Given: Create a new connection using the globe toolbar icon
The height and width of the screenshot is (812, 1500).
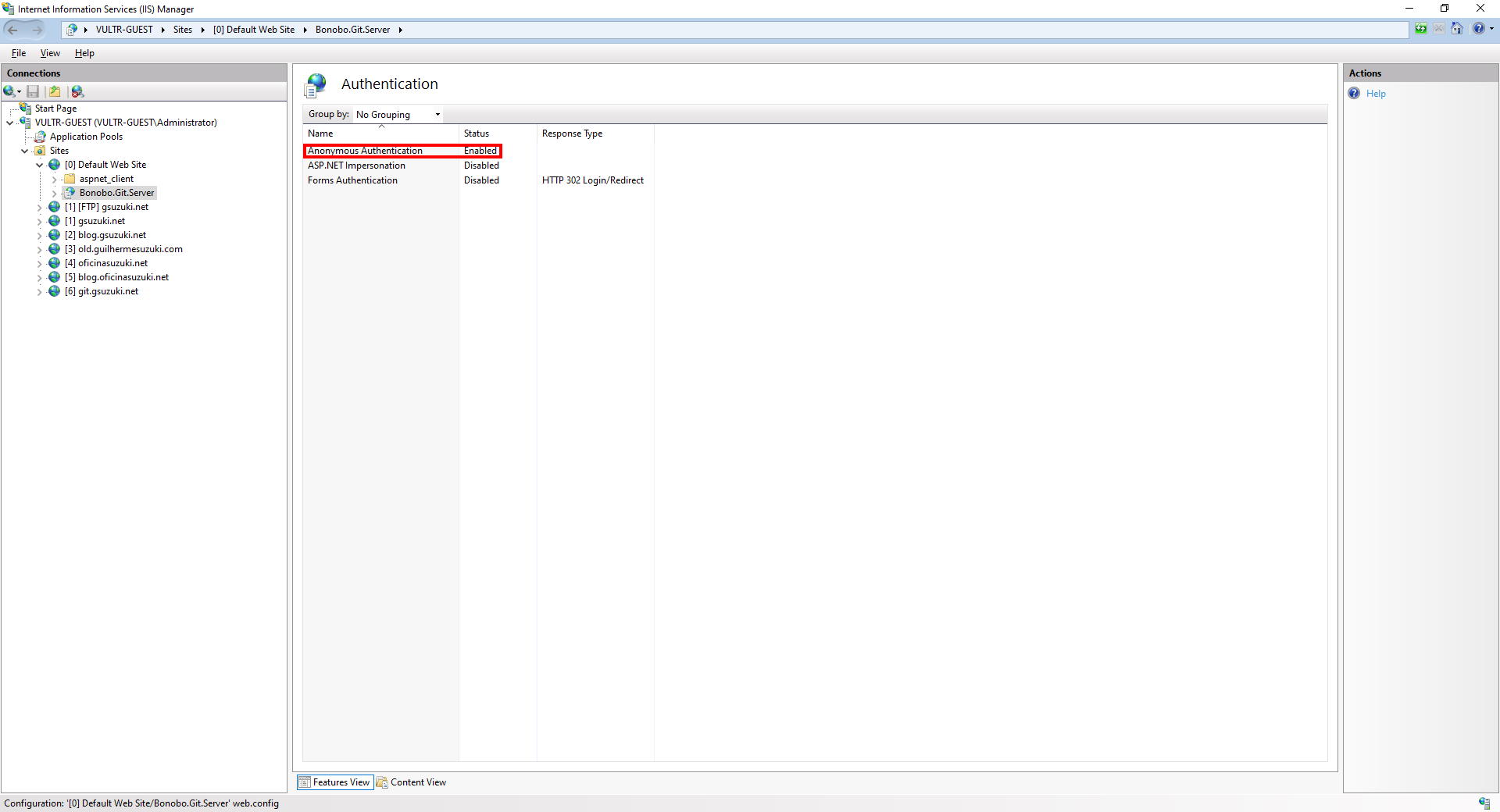Looking at the screenshot, I should [8, 91].
